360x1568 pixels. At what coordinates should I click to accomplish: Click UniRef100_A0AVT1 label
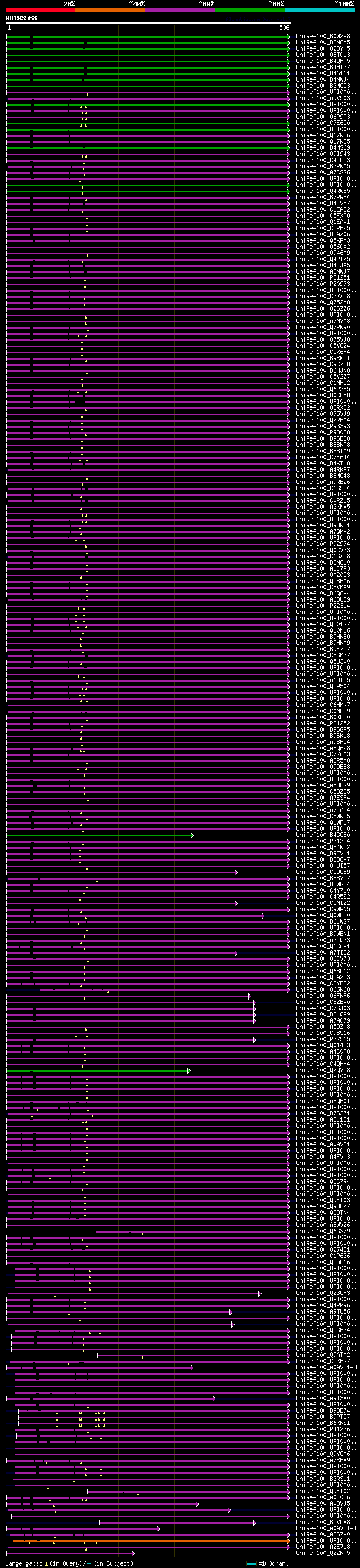323,1144
